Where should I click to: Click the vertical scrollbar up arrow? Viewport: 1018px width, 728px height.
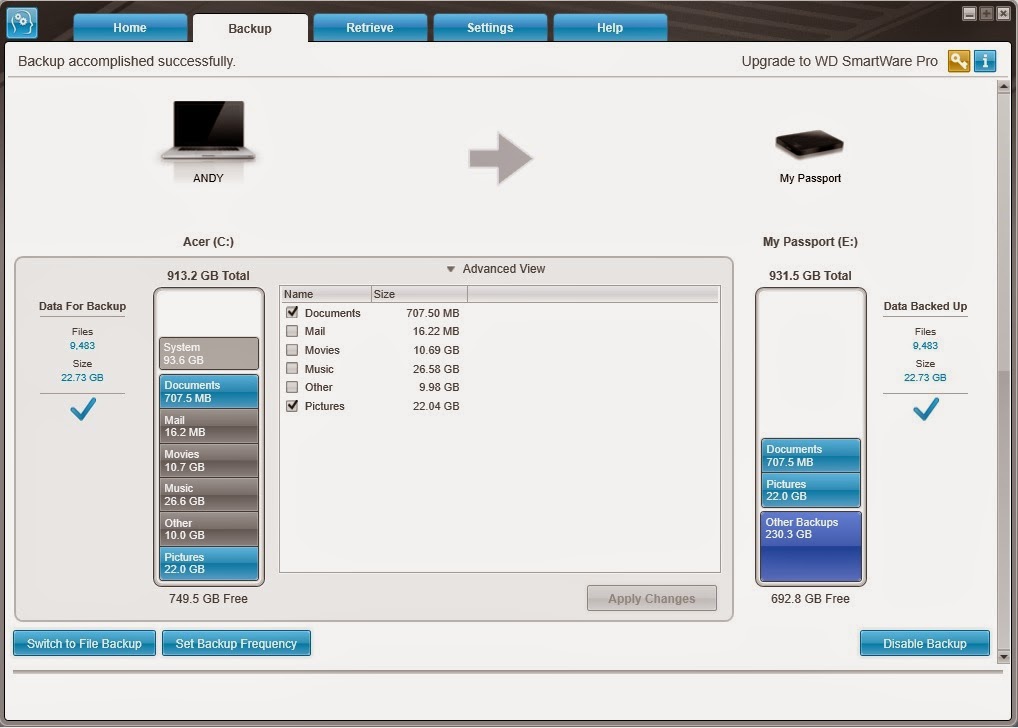[1004, 86]
